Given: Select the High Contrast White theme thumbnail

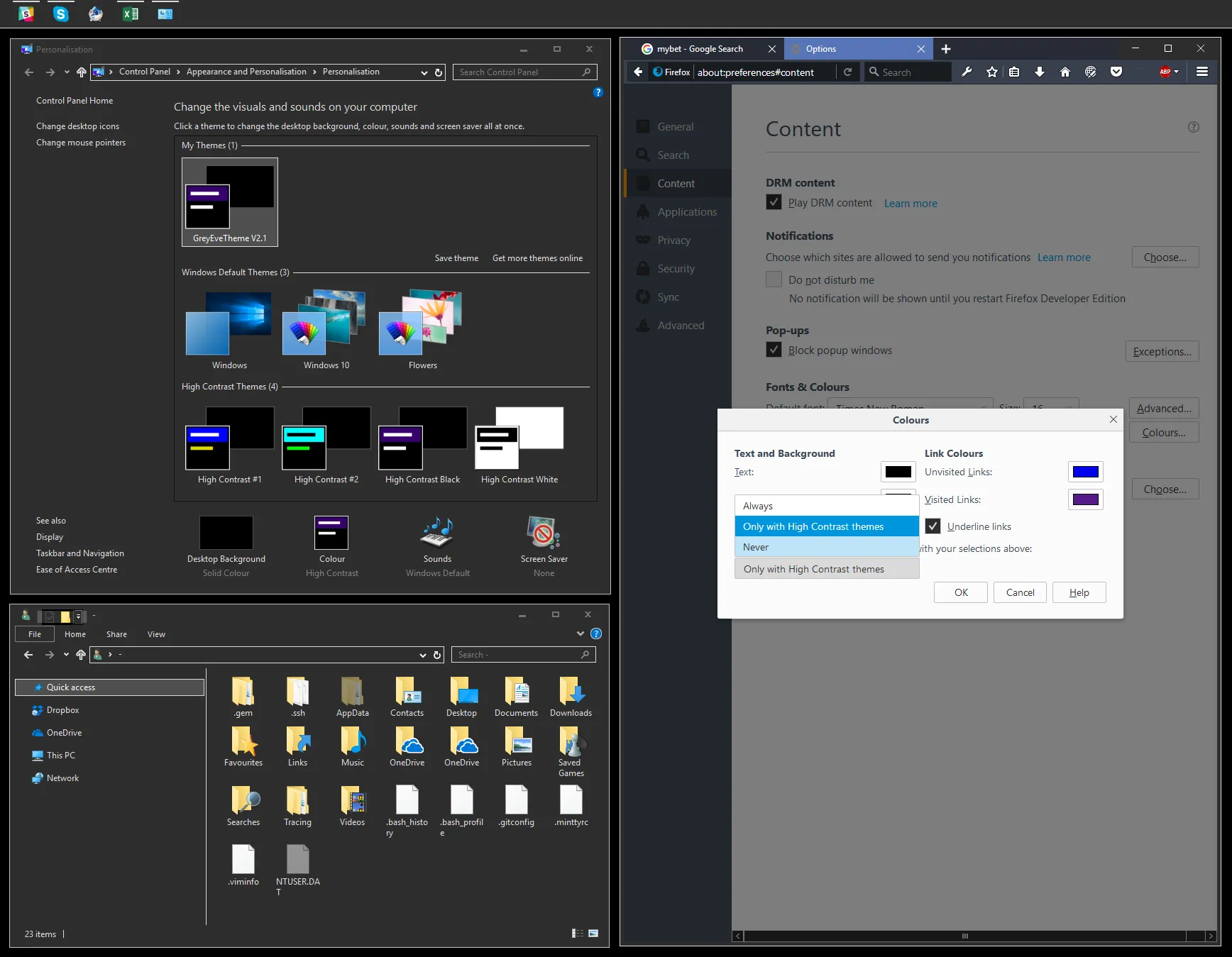Looking at the screenshot, I should [x=519, y=438].
